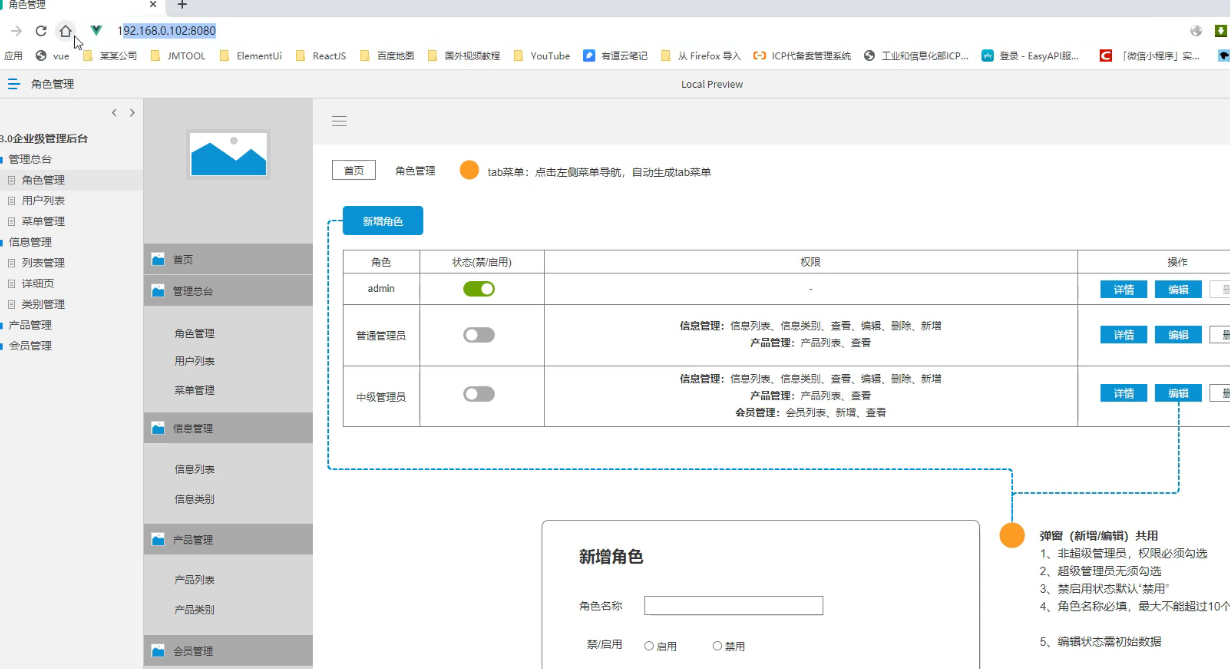
Task: Toggle the 普通管理员 status switch
Action: tap(479, 335)
